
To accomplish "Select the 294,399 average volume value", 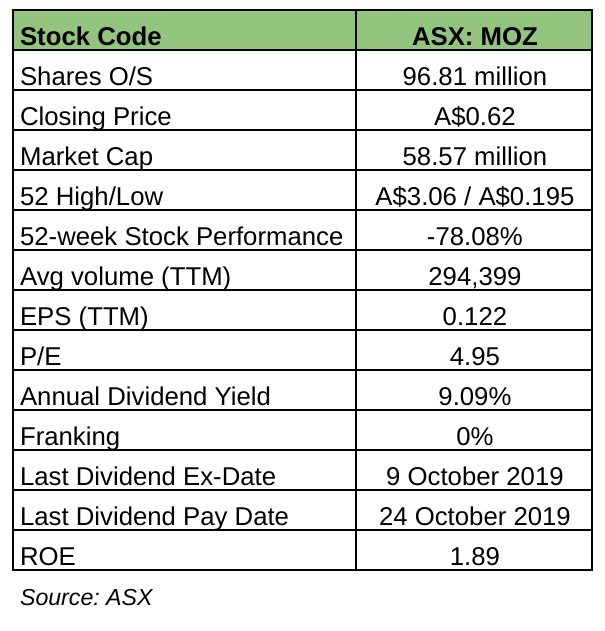I will click(x=475, y=276).
